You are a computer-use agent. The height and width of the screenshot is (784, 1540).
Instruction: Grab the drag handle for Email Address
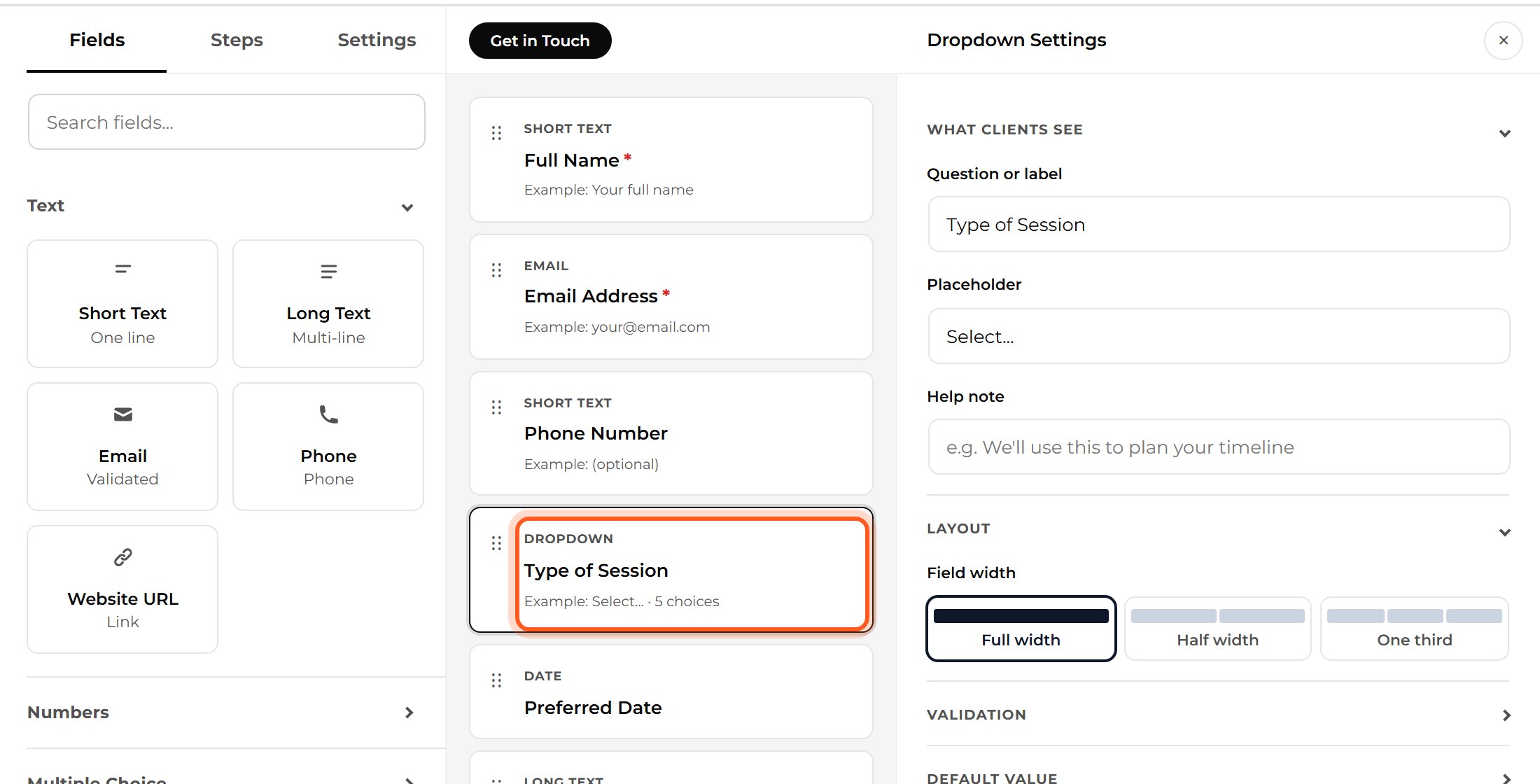pyautogui.click(x=496, y=270)
